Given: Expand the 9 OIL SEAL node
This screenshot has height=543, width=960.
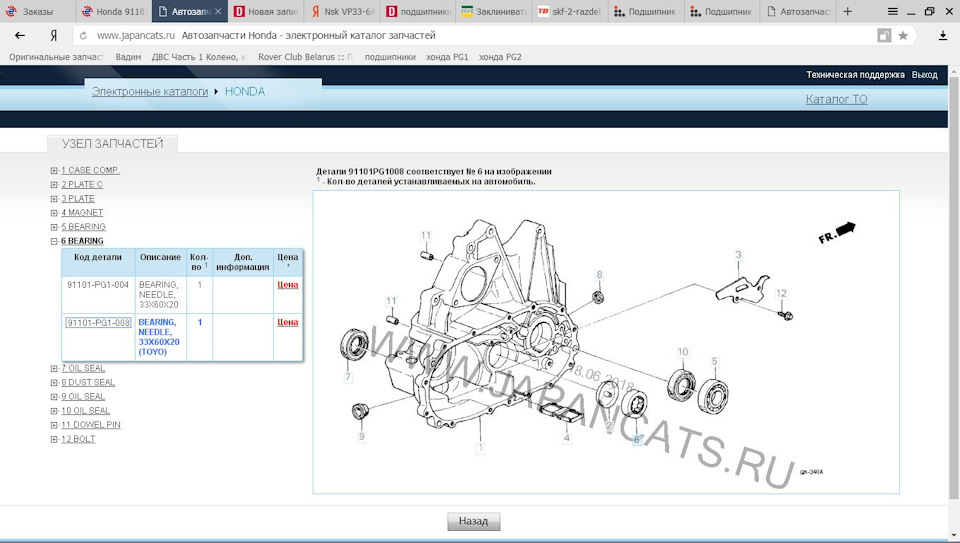Looking at the screenshot, I should pos(54,396).
